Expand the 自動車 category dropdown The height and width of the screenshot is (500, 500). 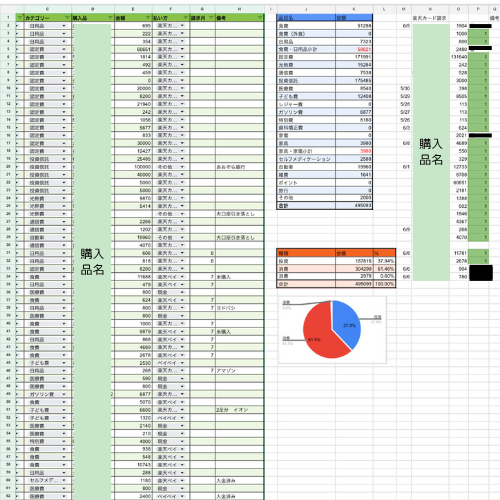click(64, 237)
